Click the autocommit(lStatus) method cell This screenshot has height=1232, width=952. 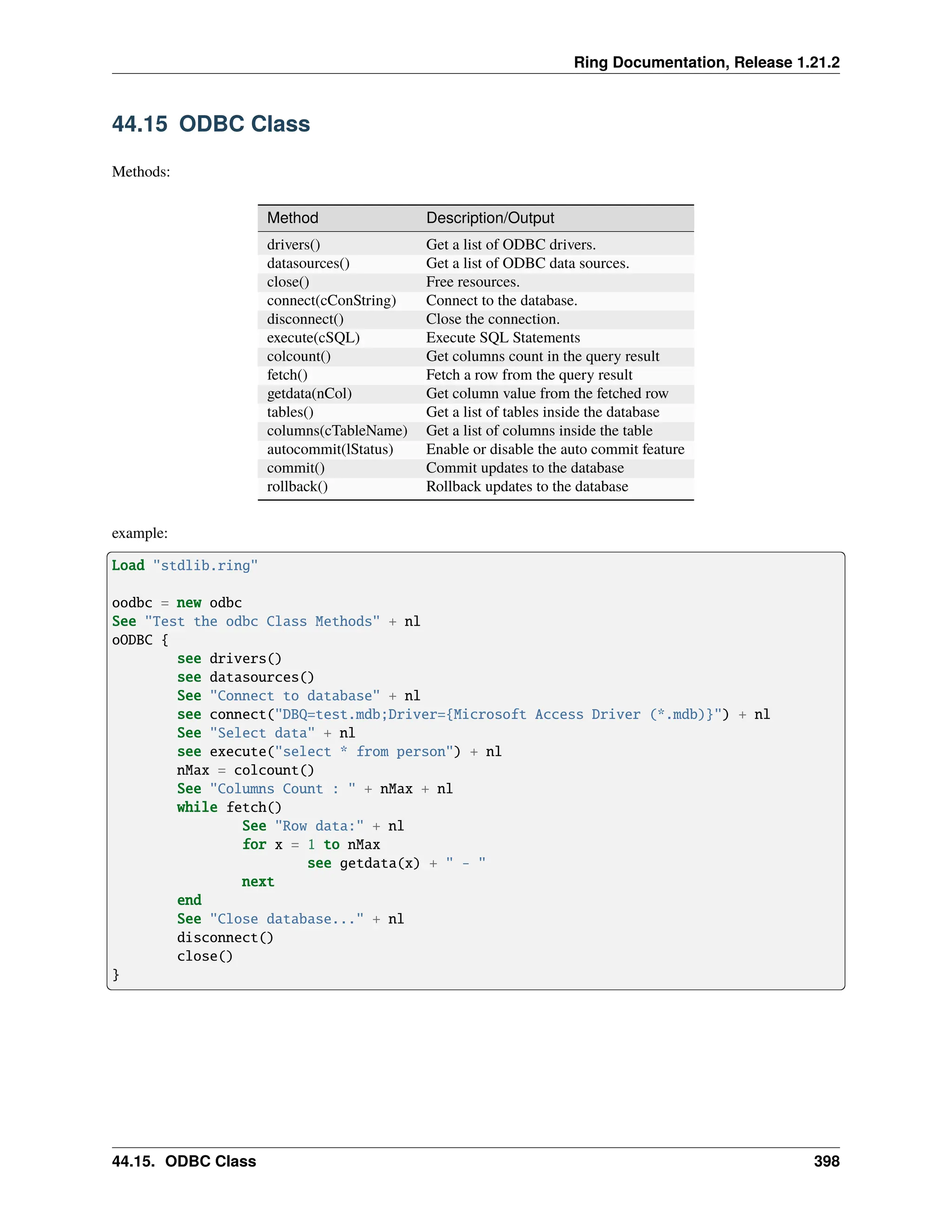click(x=330, y=450)
